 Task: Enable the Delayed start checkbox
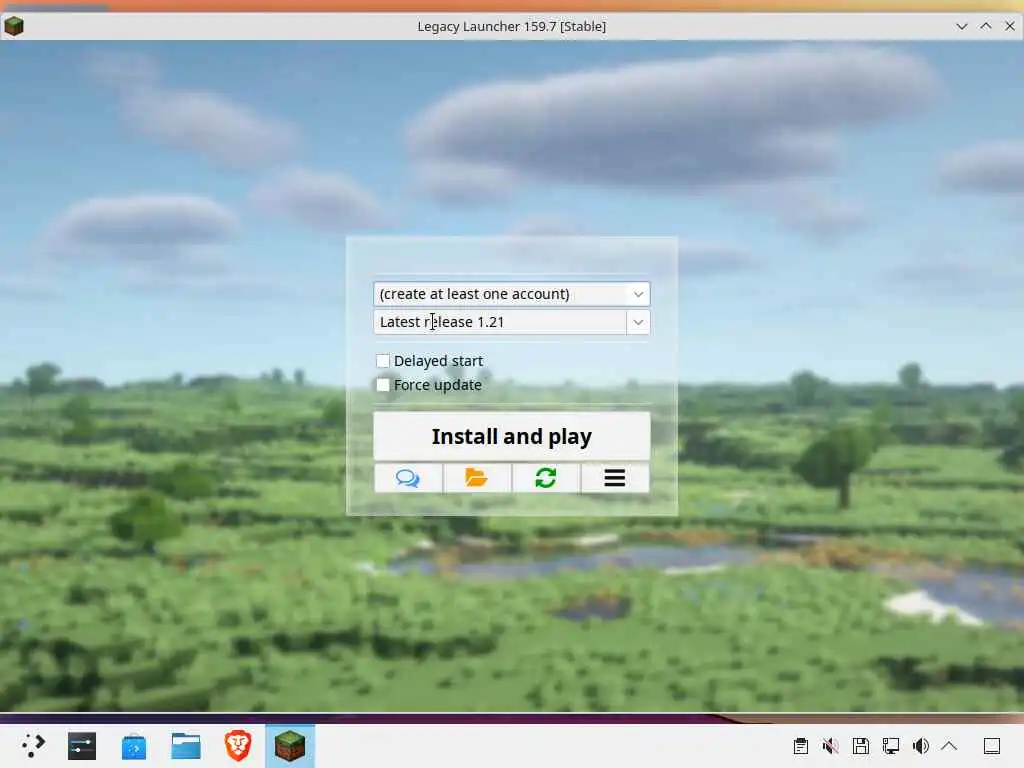click(x=383, y=360)
